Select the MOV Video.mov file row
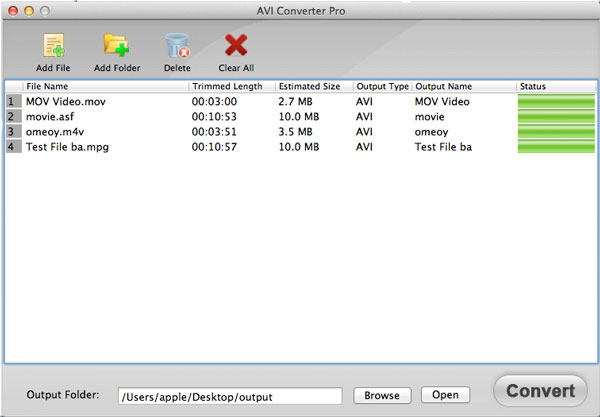This screenshot has height=417, width=600. [300, 101]
